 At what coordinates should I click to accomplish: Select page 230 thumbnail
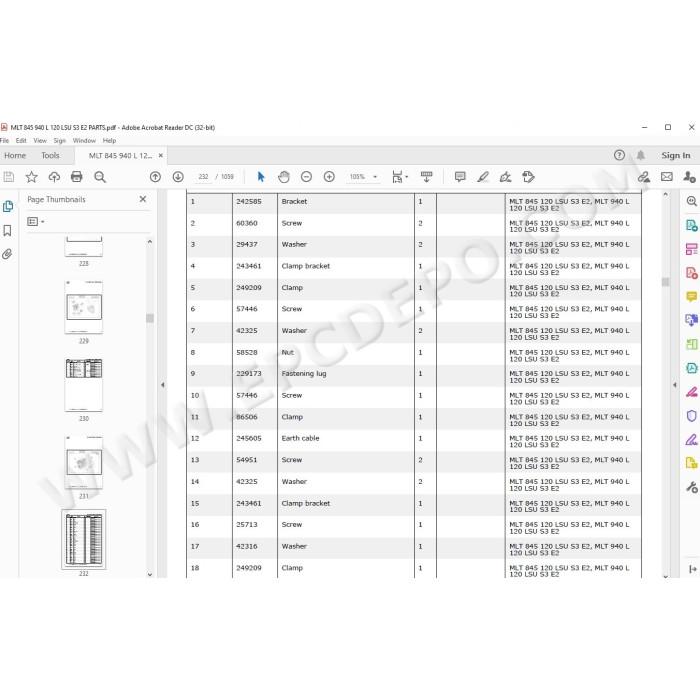[x=84, y=385]
